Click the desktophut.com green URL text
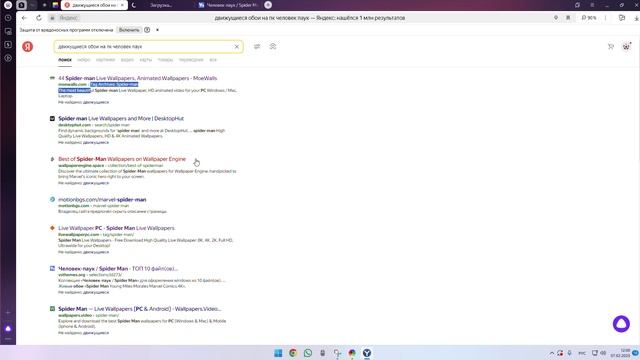The height and width of the screenshot is (360, 640). pyautogui.click(x=75, y=125)
